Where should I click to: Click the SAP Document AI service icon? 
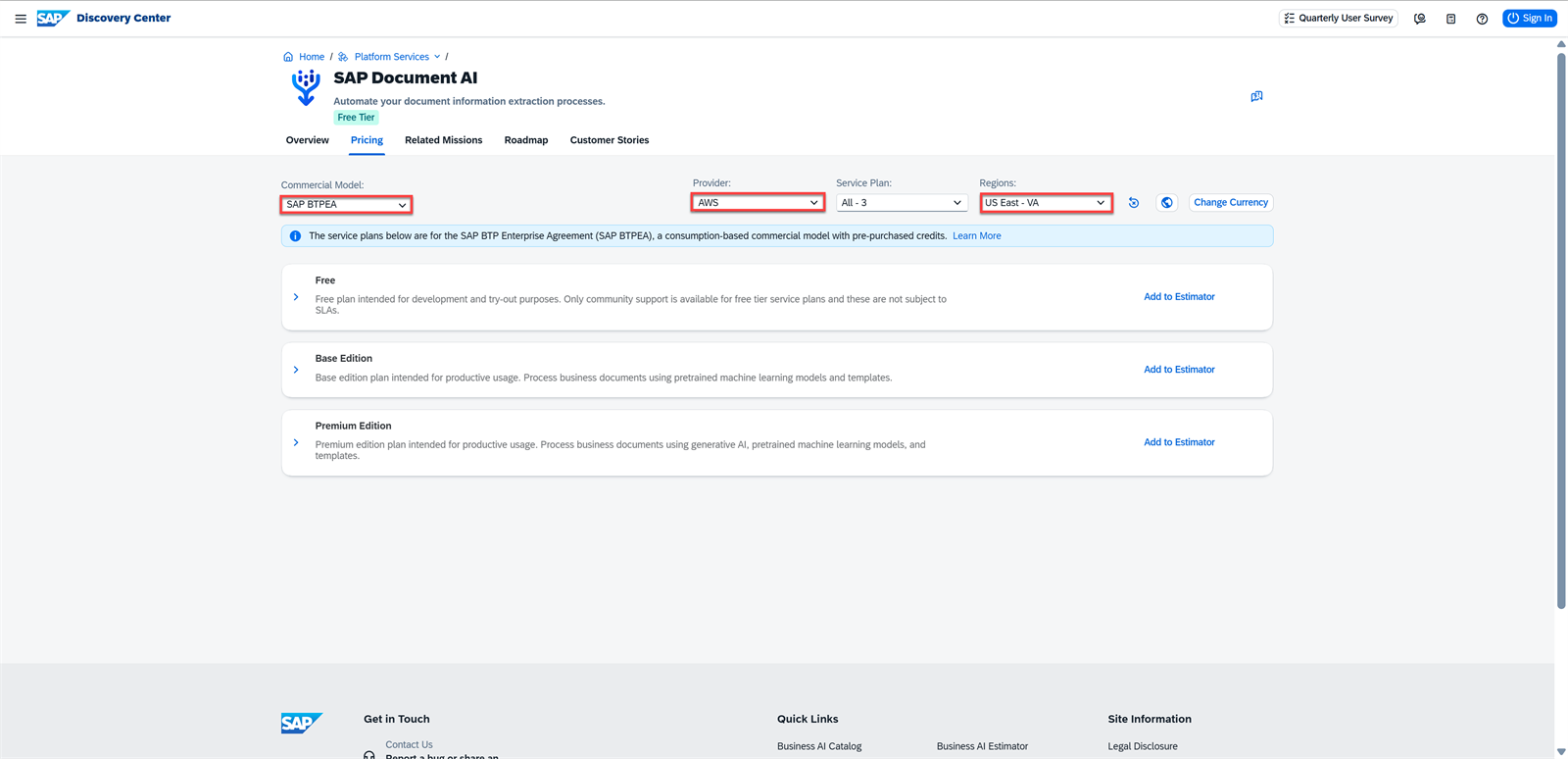click(306, 87)
